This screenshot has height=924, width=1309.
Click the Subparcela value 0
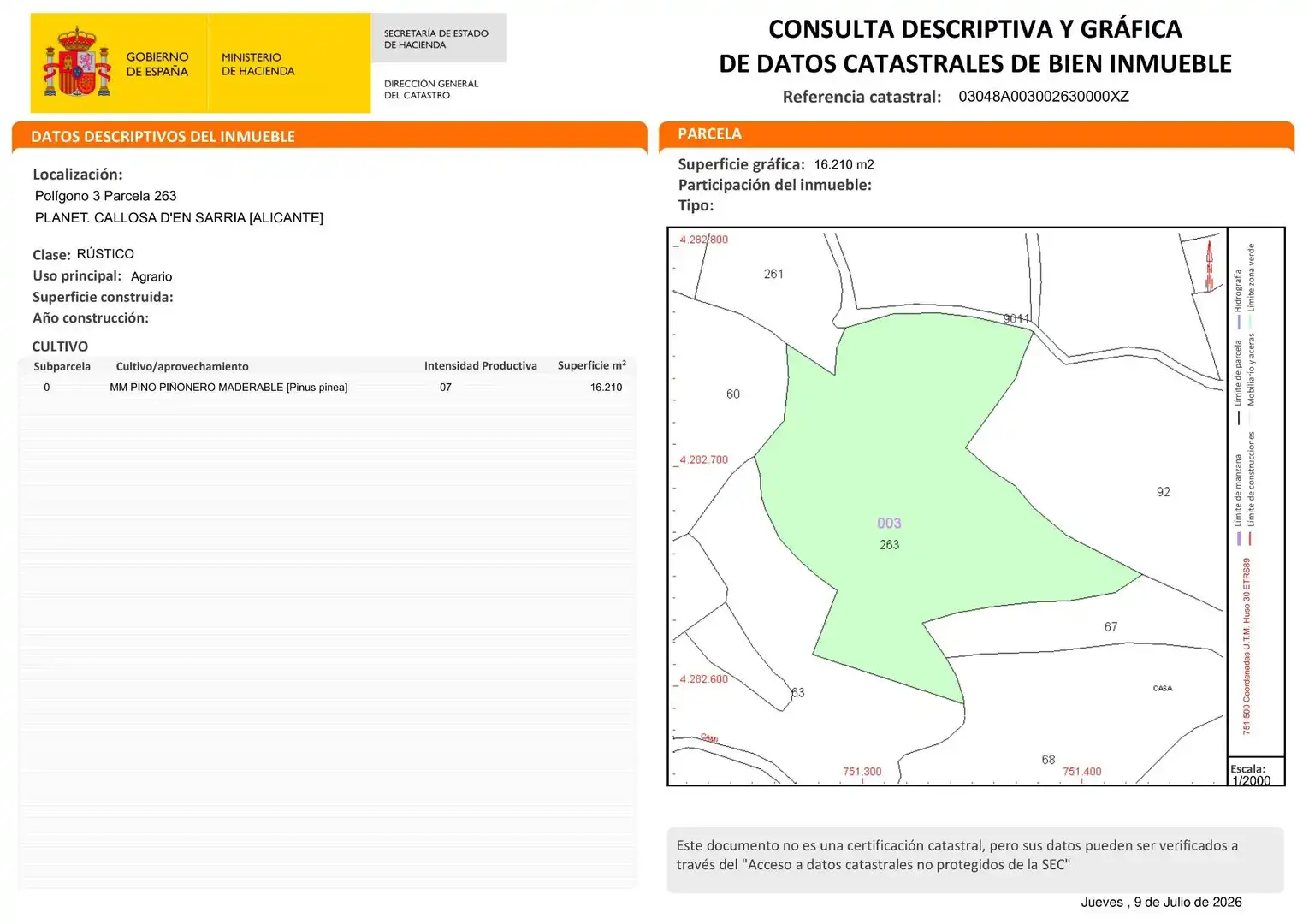pyautogui.click(x=47, y=388)
